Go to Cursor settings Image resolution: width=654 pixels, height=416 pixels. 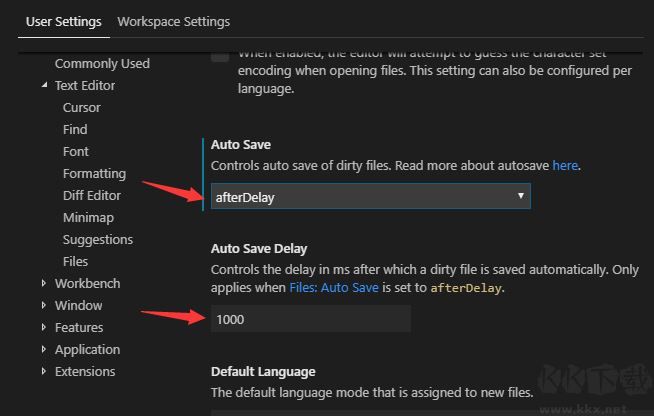click(x=81, y=107)
